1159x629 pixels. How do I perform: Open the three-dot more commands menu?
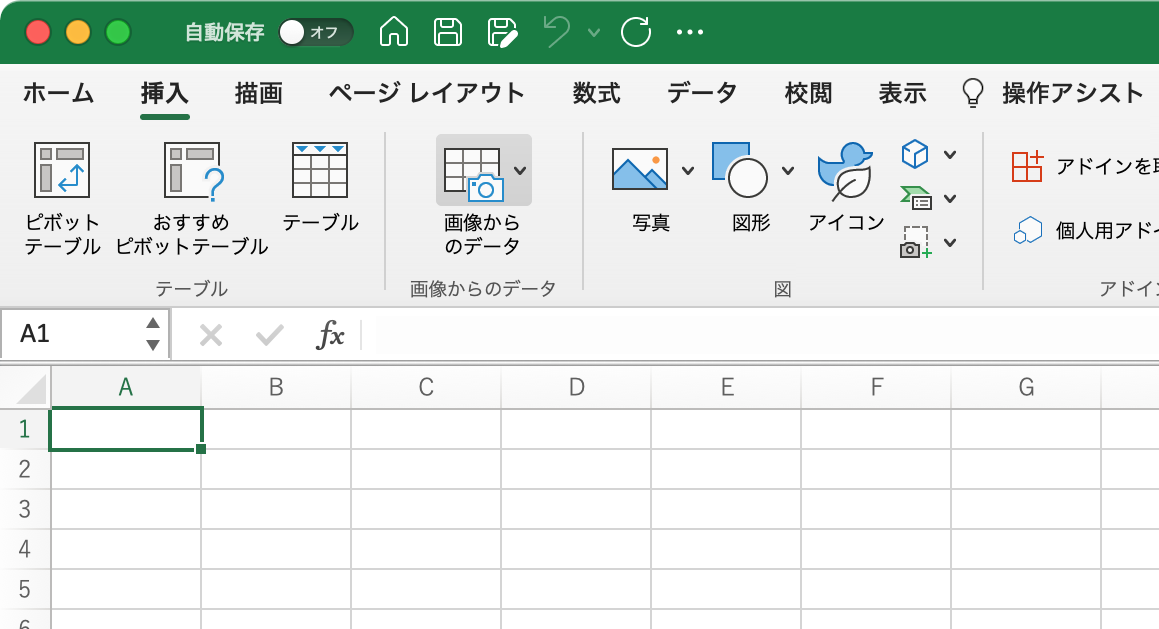point(690,33)
